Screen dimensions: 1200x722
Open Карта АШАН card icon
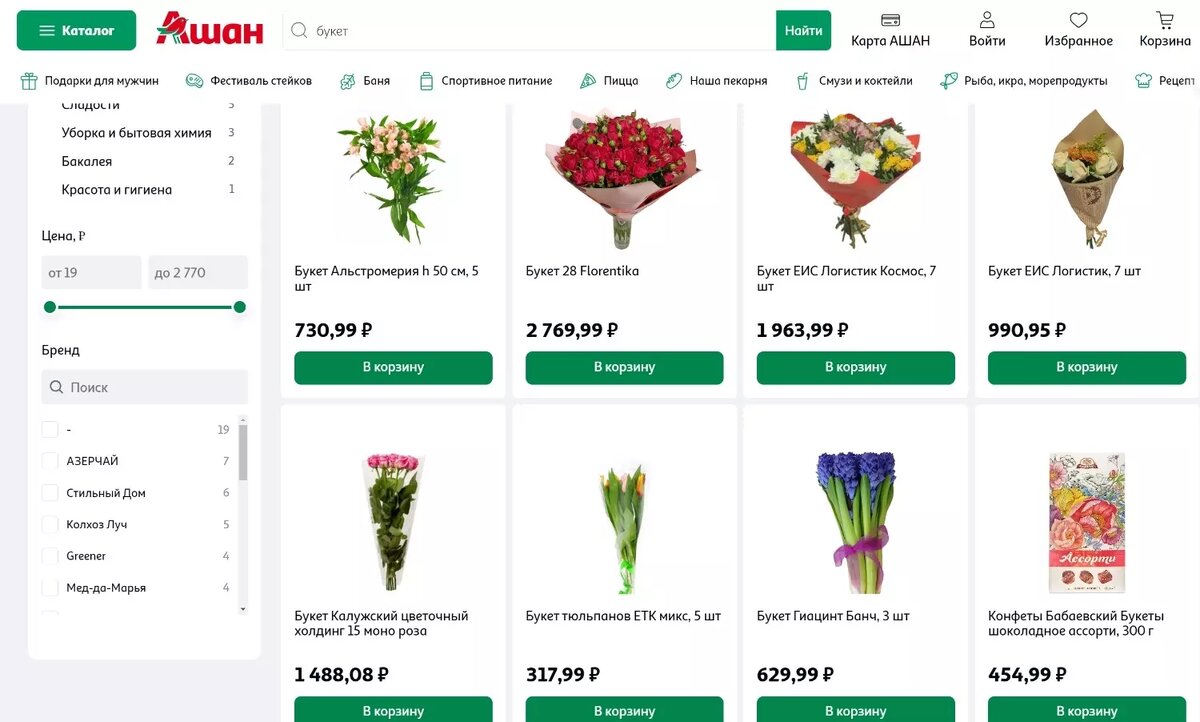888,18
